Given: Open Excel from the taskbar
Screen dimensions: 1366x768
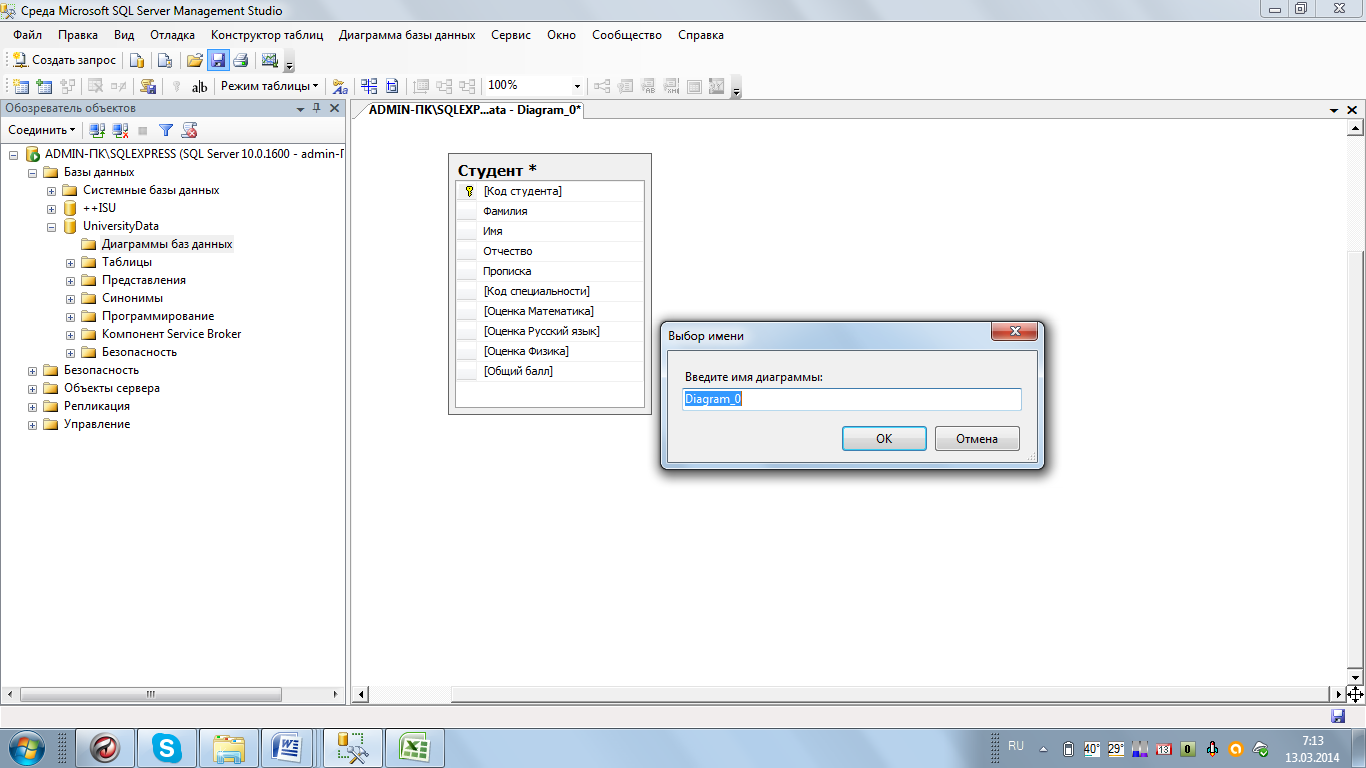Looking at the screenshot, I should (415, 747).
